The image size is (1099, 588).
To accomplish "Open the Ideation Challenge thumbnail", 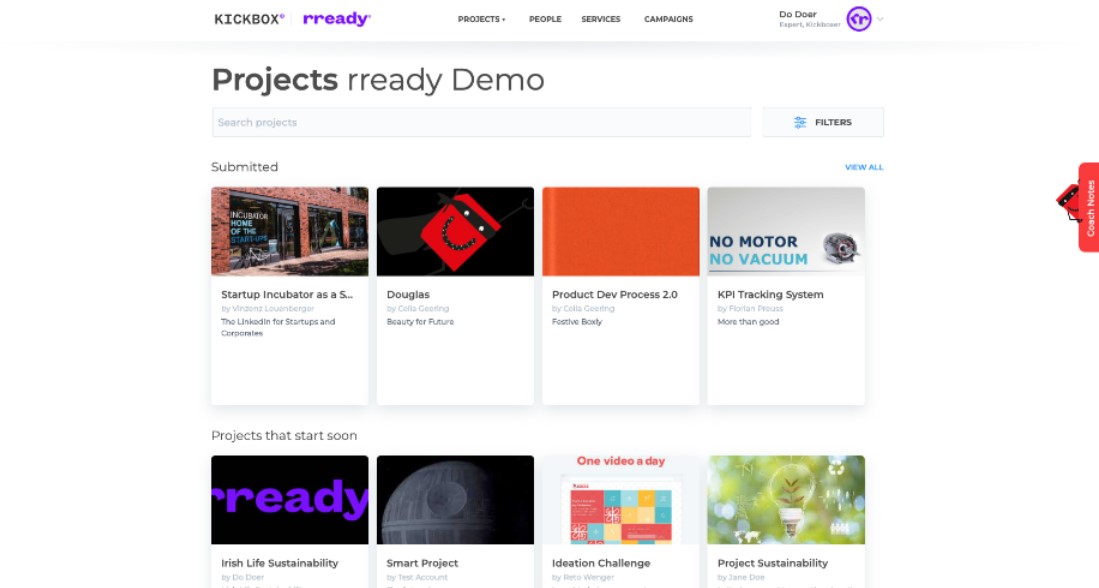I will (620, 500).
